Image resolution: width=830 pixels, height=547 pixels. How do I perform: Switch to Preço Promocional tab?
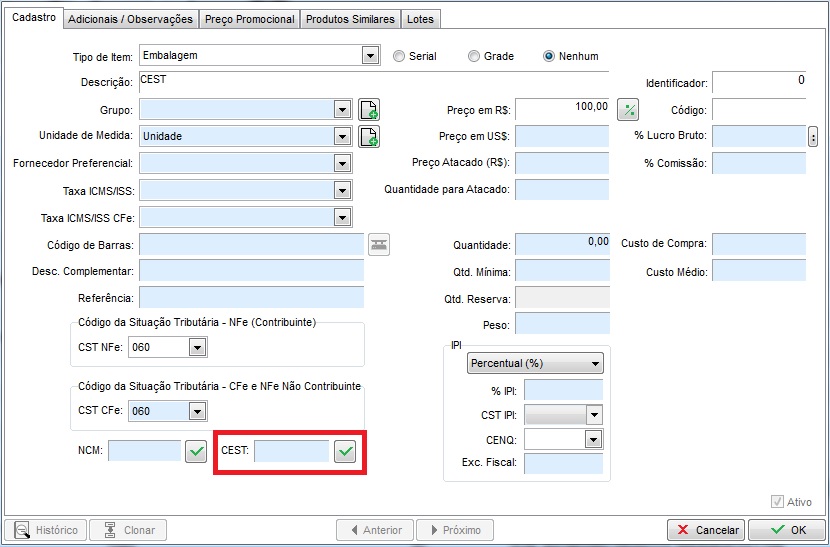(249, 19)
